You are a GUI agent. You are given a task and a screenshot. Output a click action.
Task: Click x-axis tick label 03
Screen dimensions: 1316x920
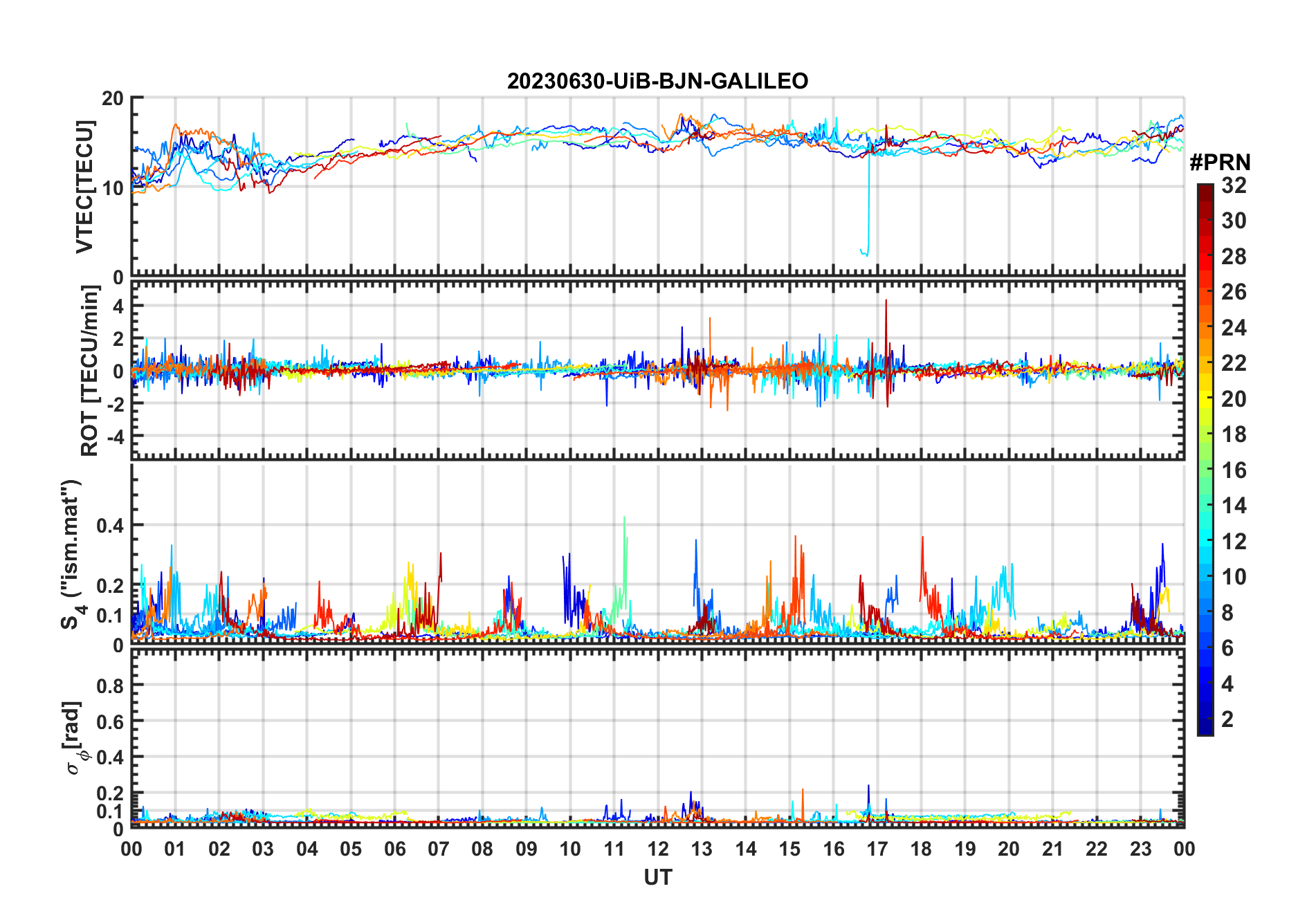[263, 849]
